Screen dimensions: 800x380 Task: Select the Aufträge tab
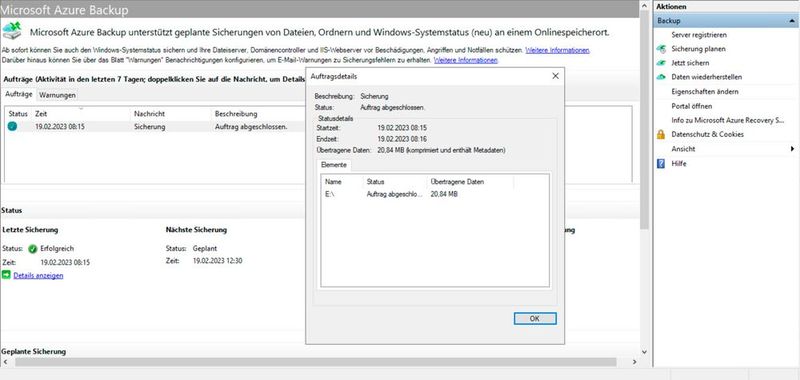coord(19,94)
